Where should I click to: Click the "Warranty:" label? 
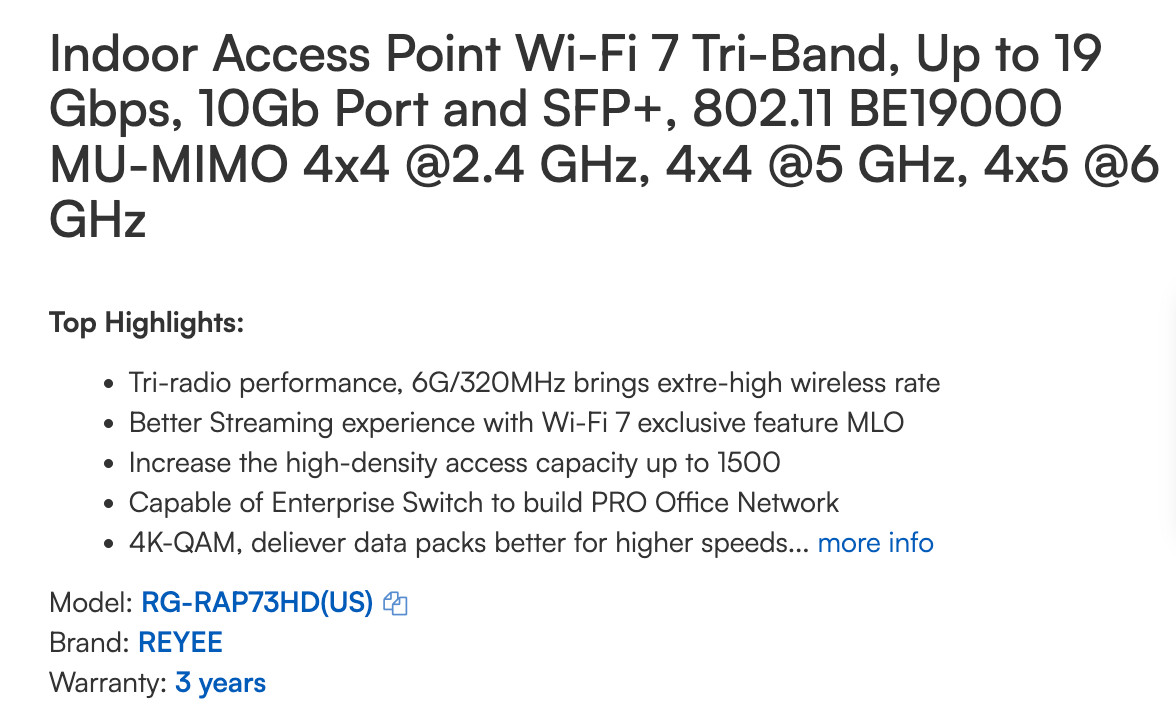pyautogui.click(x=108, y=683)
